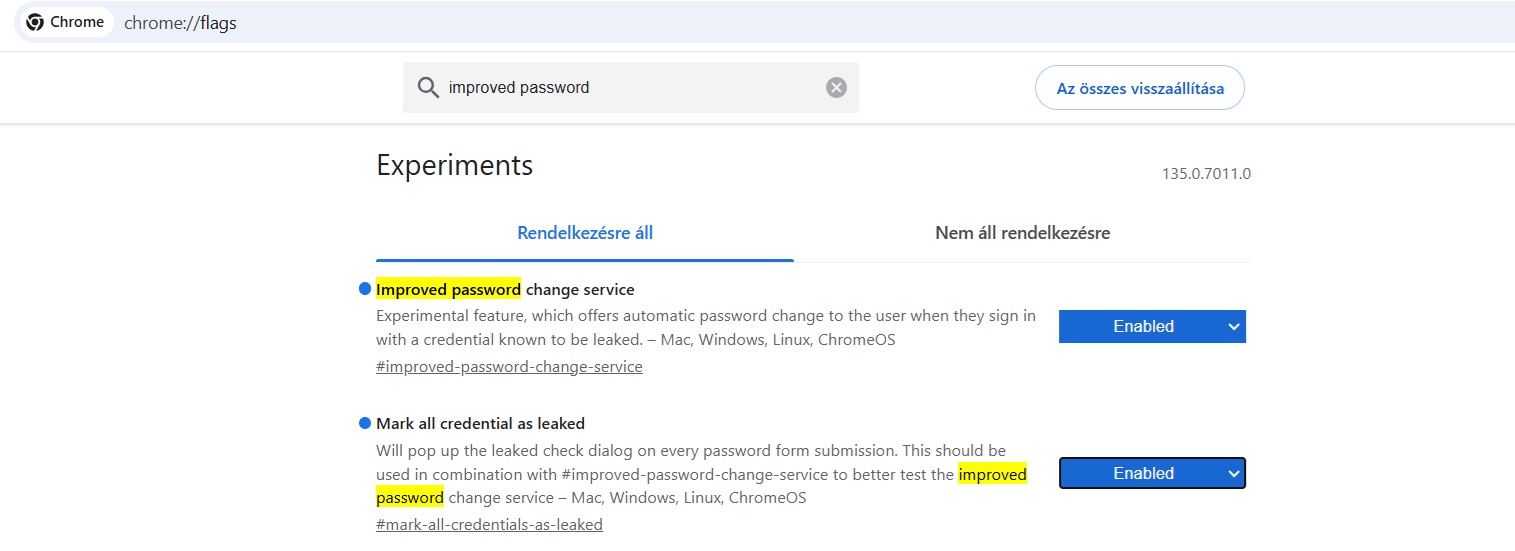1515x551 pixels.
Task: Switch to the Nem áll rendelkezésre tab
Action: 1022,233
